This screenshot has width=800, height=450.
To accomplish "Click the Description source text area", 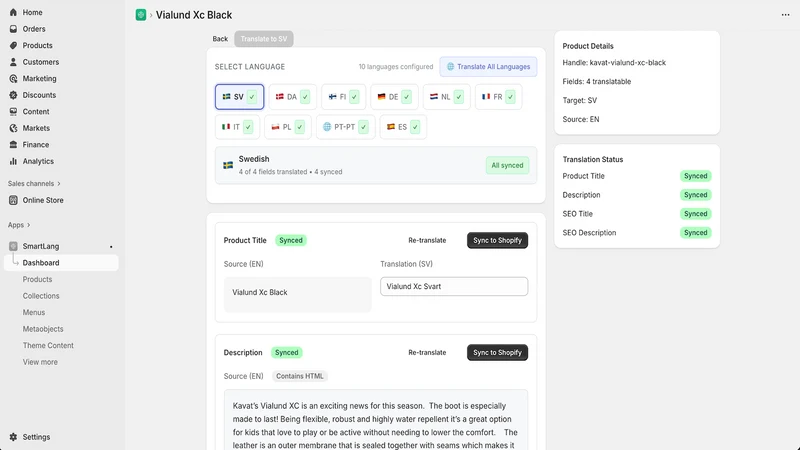I will coord(376,420).
